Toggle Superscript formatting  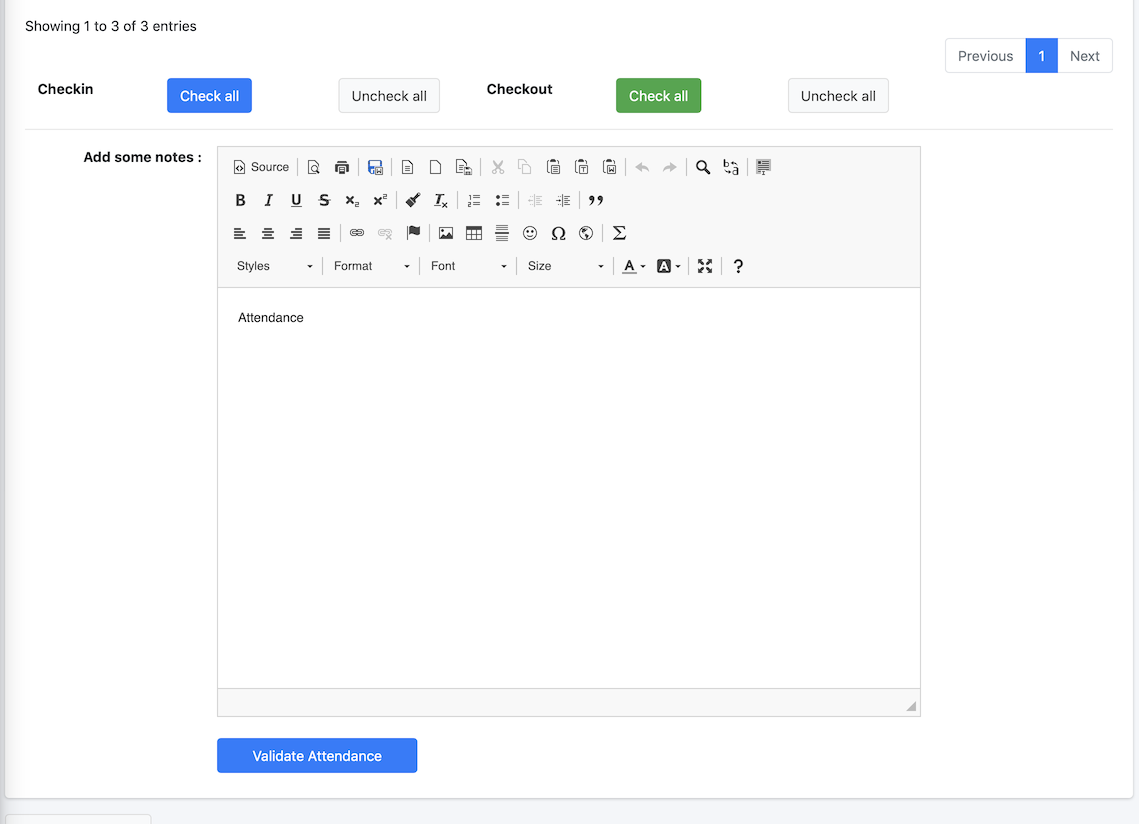(380, 201)
